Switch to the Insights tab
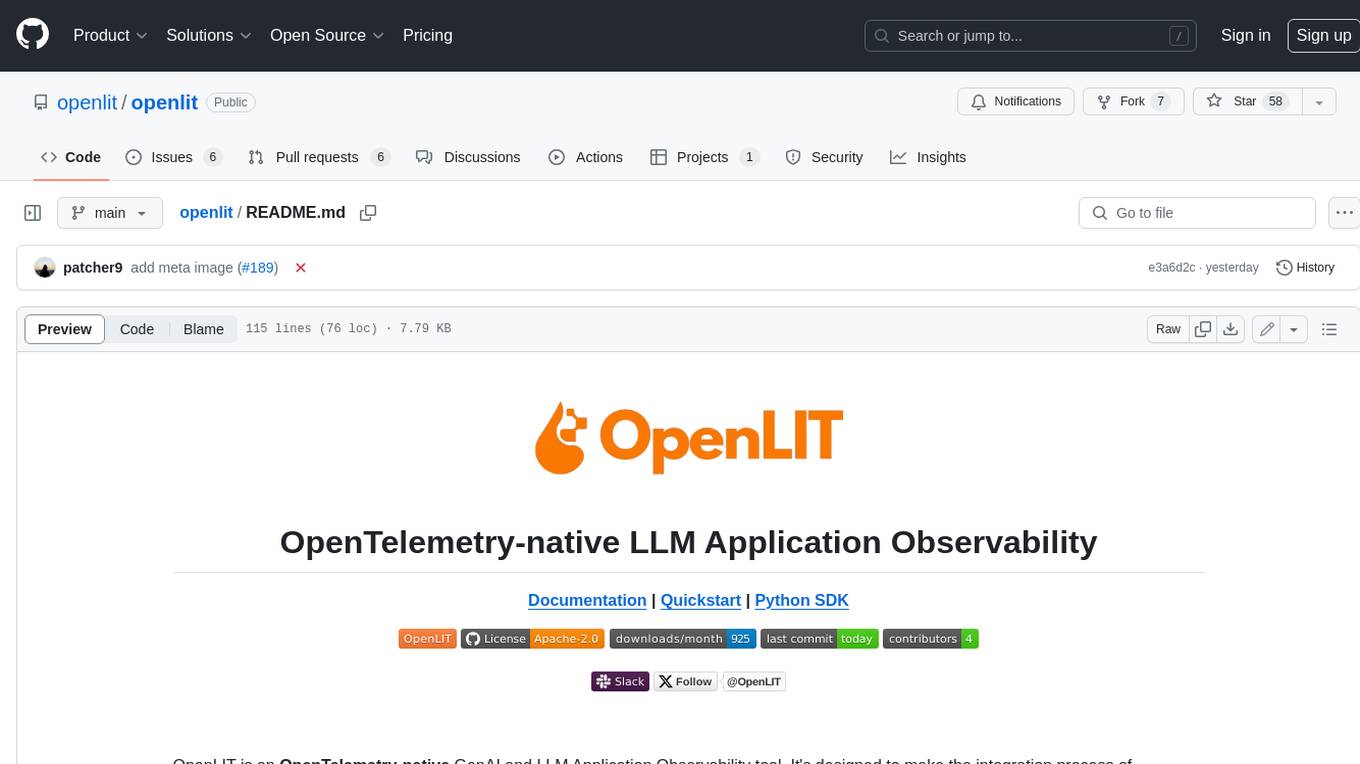 click(928, 157)
